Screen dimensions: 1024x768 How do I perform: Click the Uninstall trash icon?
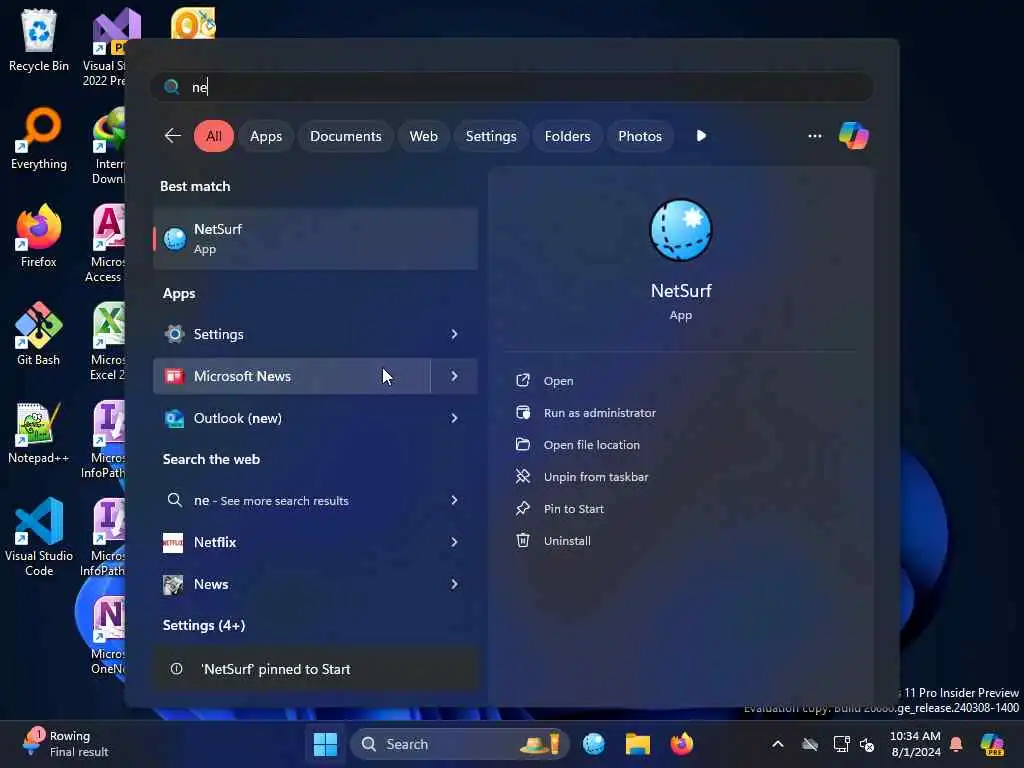pyautogui.click(x=523, y=540)
